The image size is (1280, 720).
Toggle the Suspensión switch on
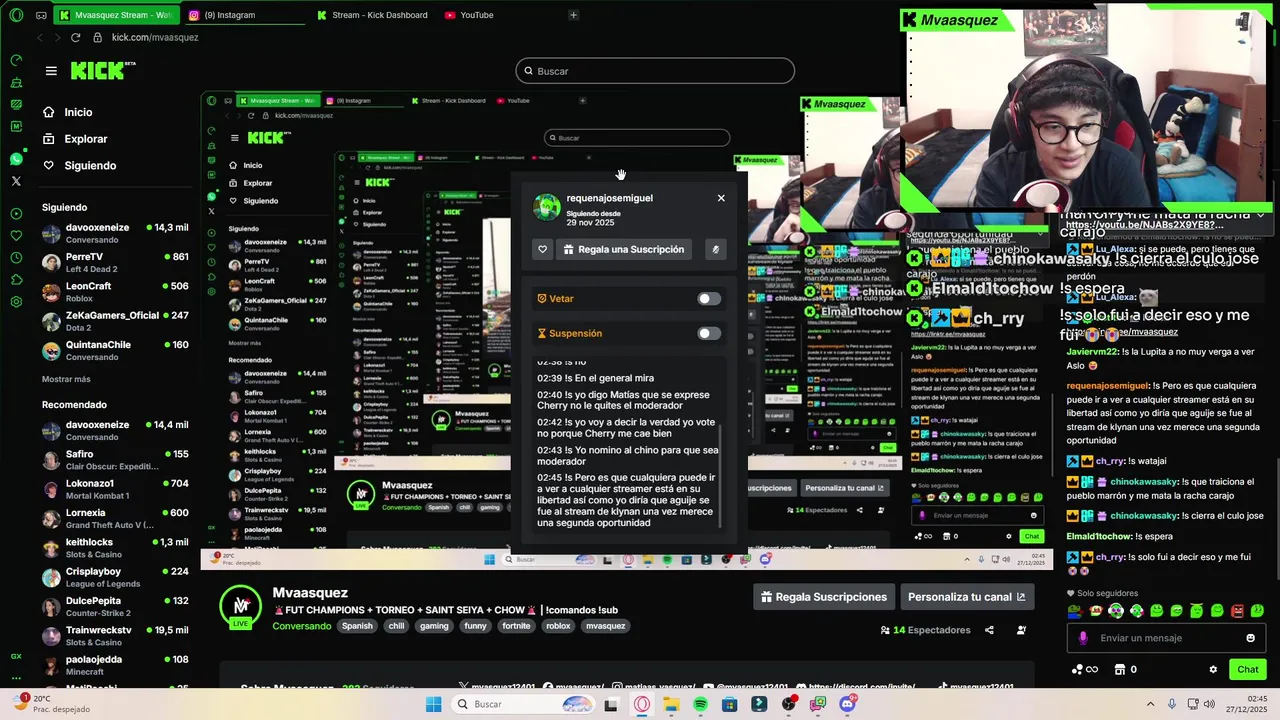709,333
